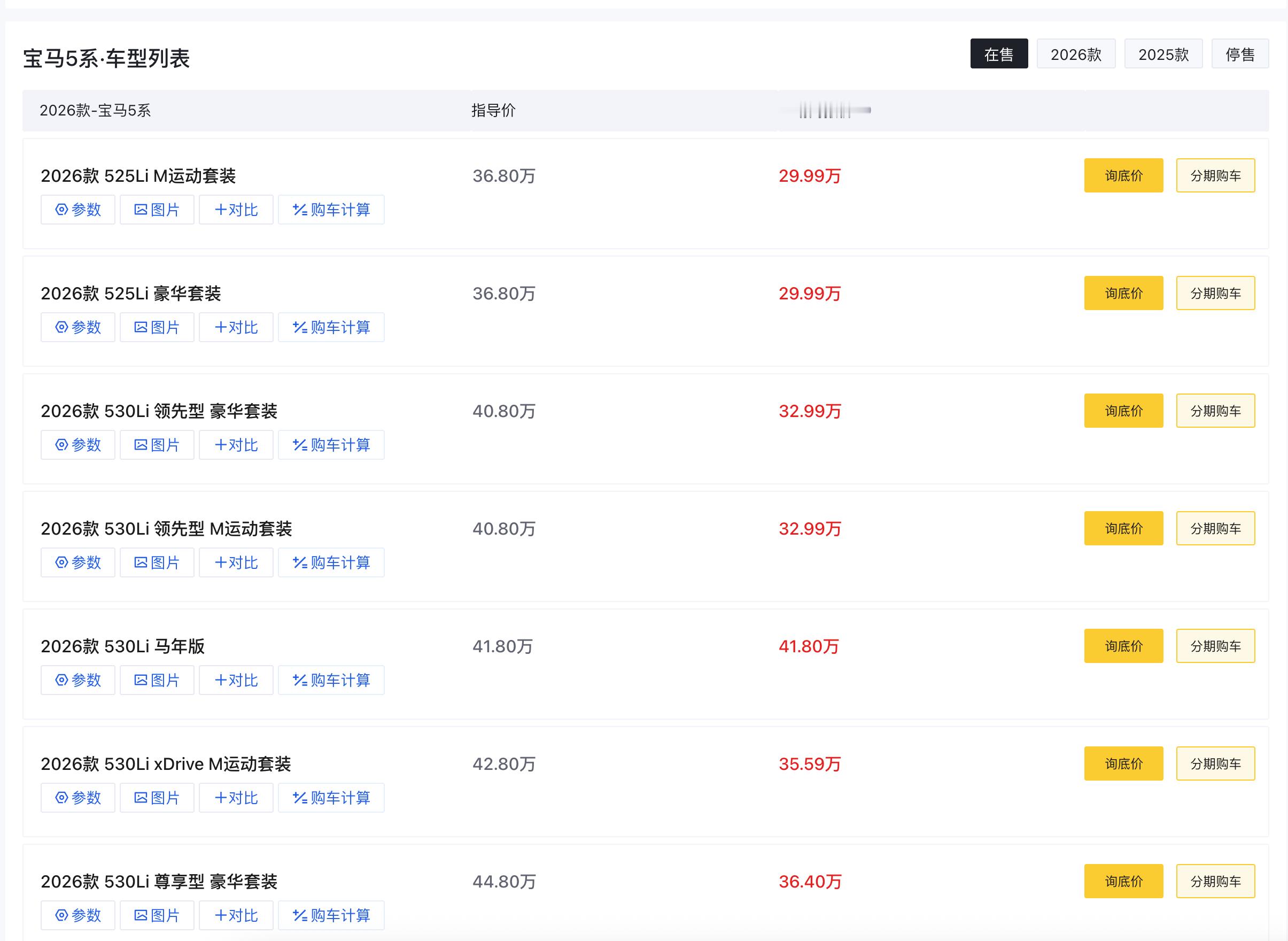Image resolution: width=1288 pixels, height=941 pixels.
Task: View 图片 for 530Li 马年版
Action: pos(157,680)
